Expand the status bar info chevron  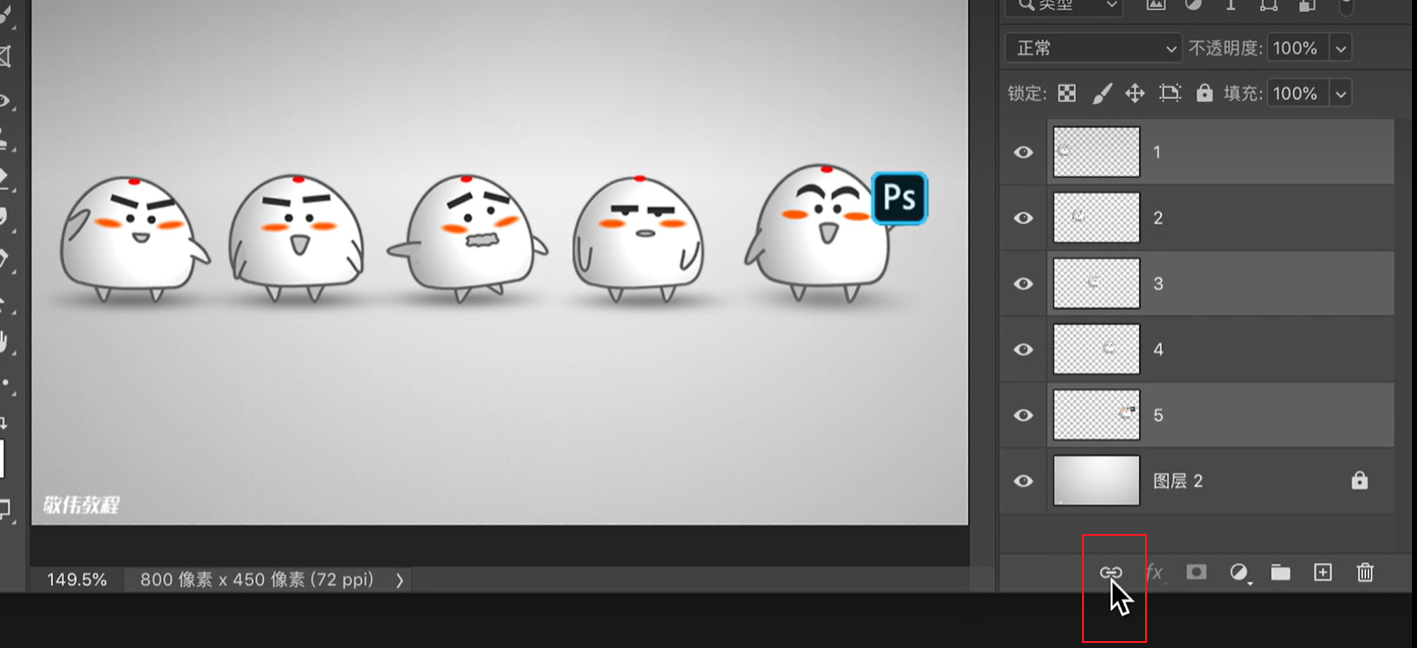[x=399, y=580]
